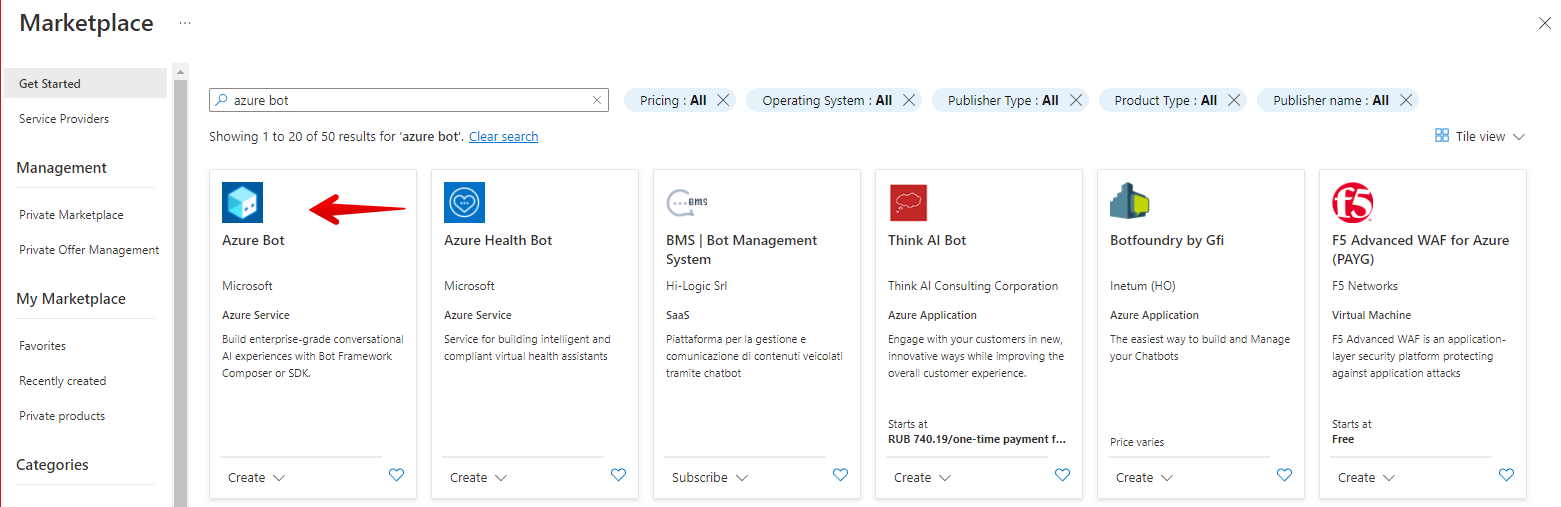Viewport: 1561px width, 507px height.
Task: Click the F5 Networks publisher text
Action: (1365, 285)
